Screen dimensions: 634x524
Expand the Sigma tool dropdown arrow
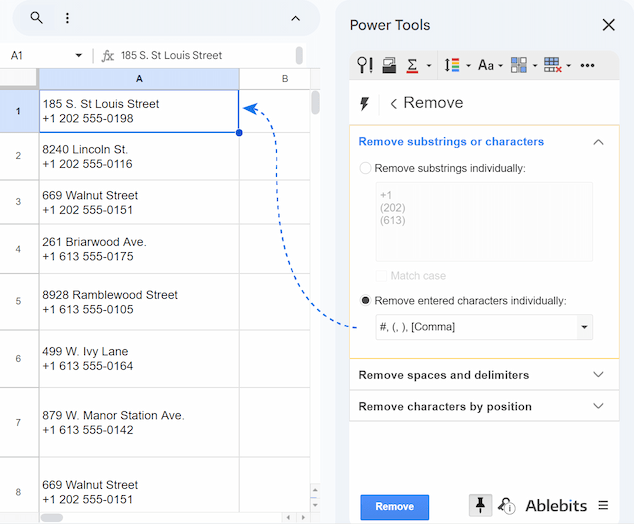click(429, 65)
